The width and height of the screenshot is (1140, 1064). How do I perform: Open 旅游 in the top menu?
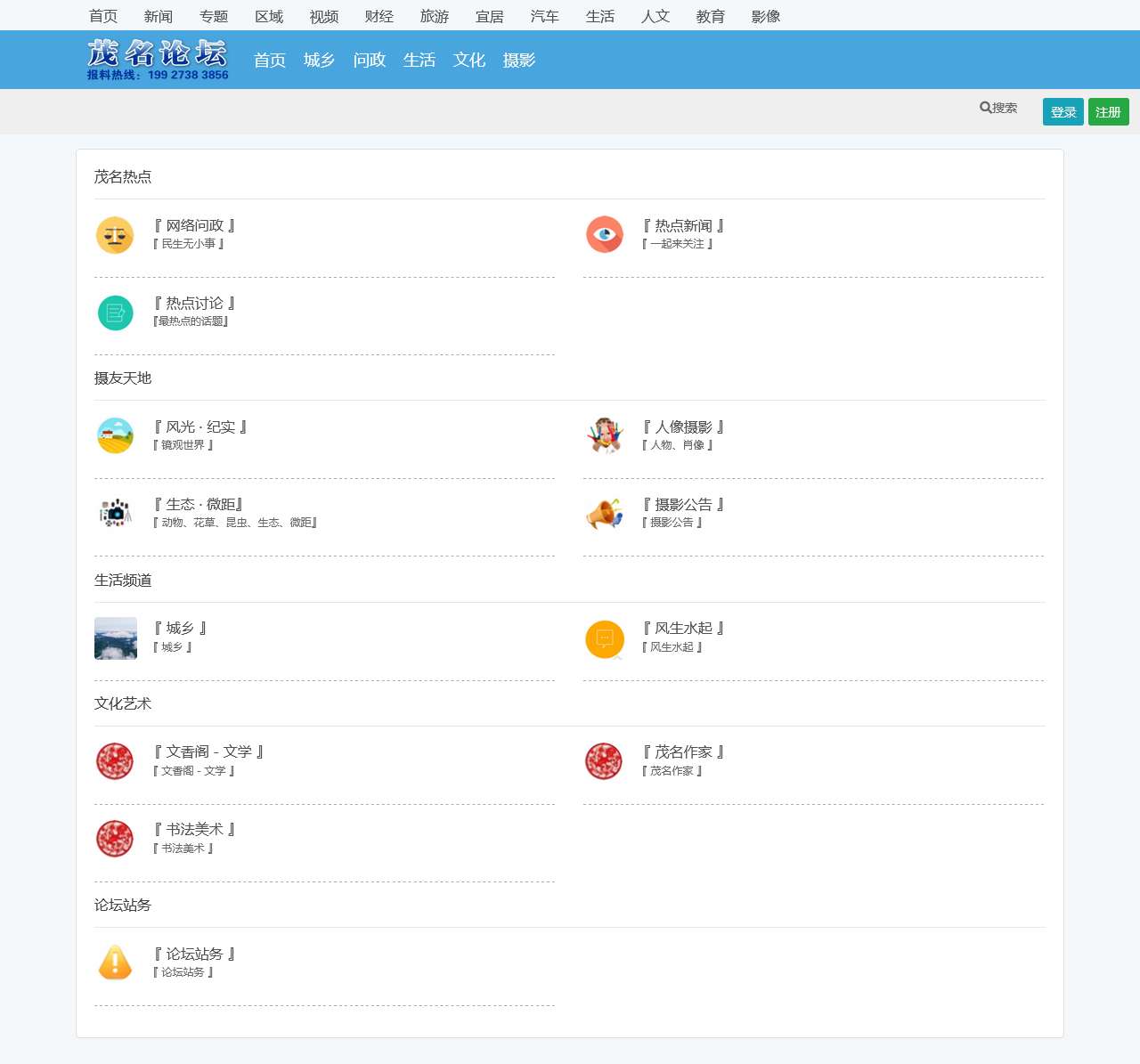tap(435, 16)
